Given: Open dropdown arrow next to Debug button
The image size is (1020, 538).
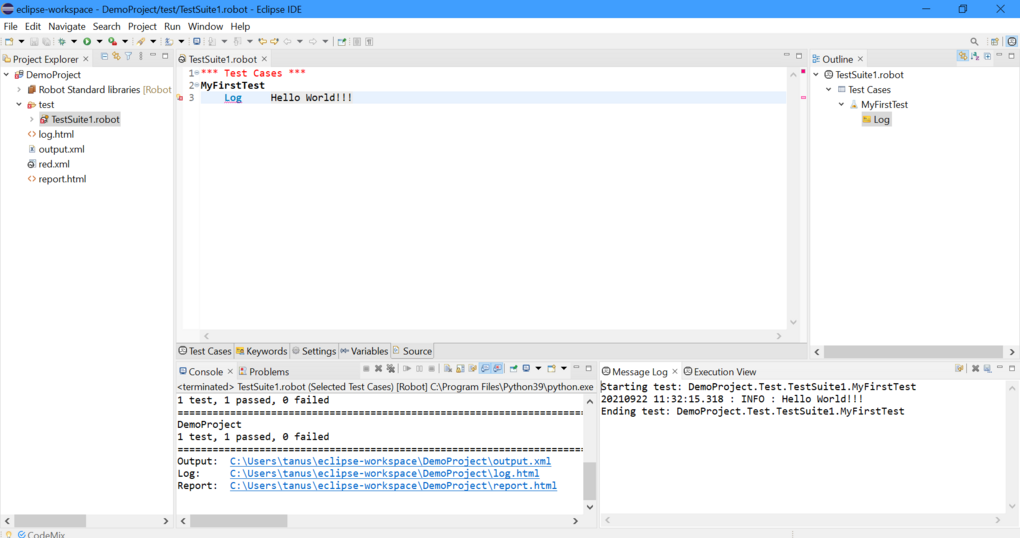Looking at the screenshot, I should pos(74,42).
